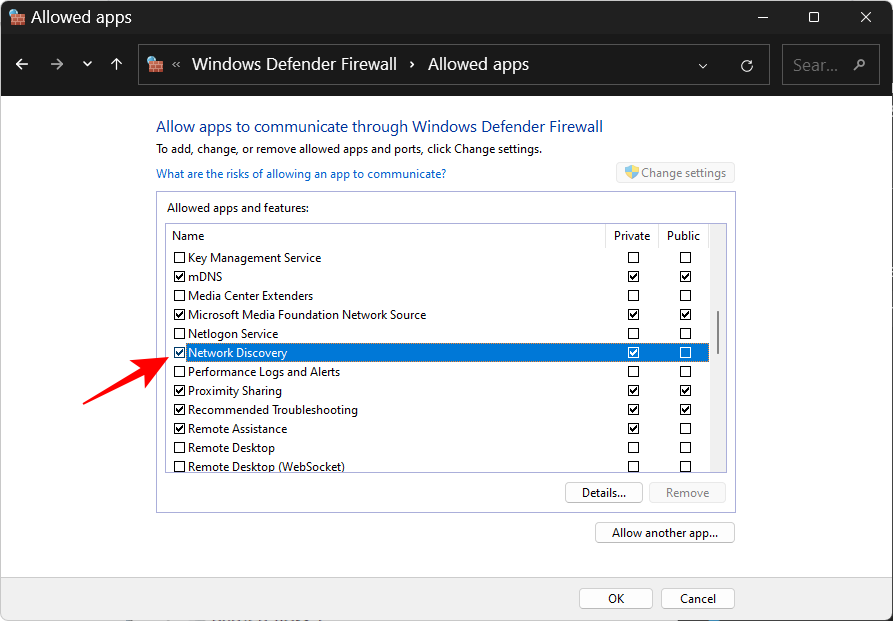Enable Private access for Remote Desktop
Image resolution: width=893 pixels, height=621 pixels.
pos(633,447)
